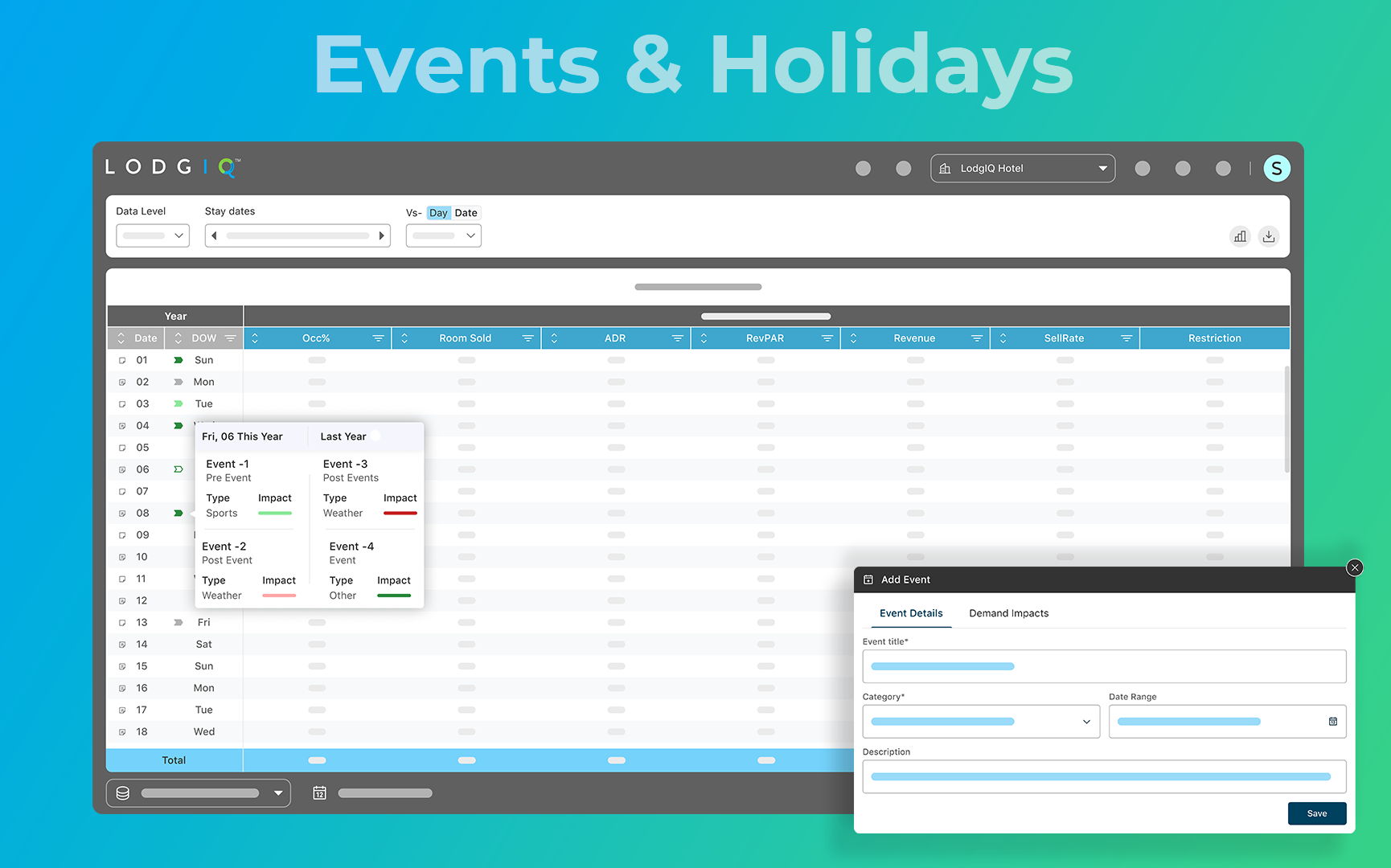The height and width of the screenshot is (868, 1391).
Task: Click the user avatar labeled S
Action: (x=1277, y=168)
